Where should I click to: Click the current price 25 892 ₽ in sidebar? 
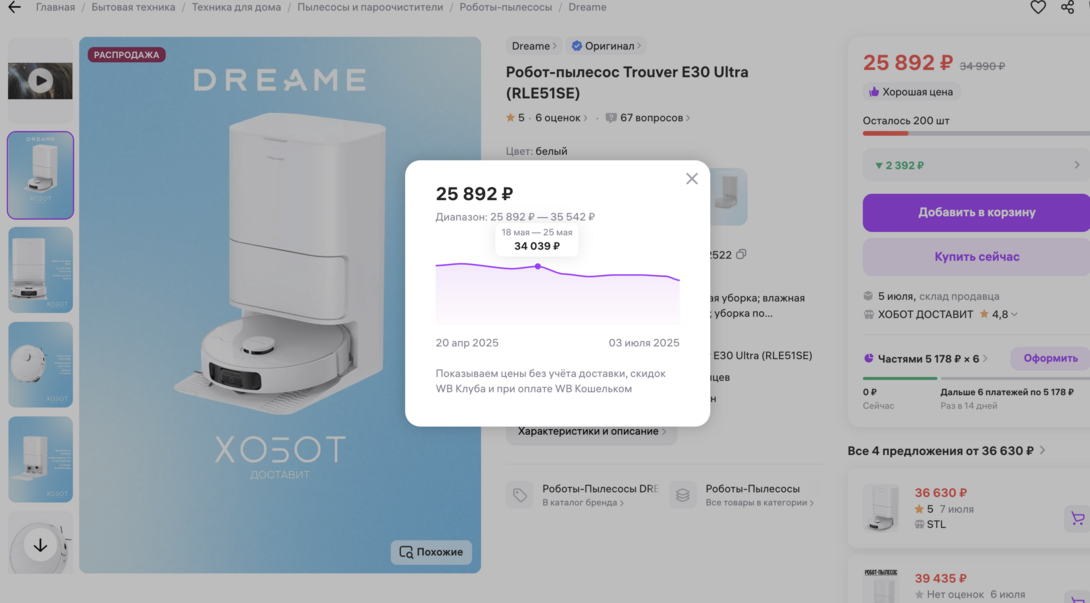pyautogui.click(x=908, y=63)
